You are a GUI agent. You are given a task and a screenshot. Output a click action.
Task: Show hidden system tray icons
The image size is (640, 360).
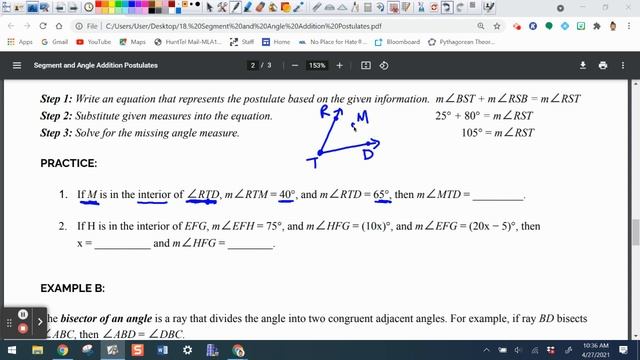click(486, 350)
